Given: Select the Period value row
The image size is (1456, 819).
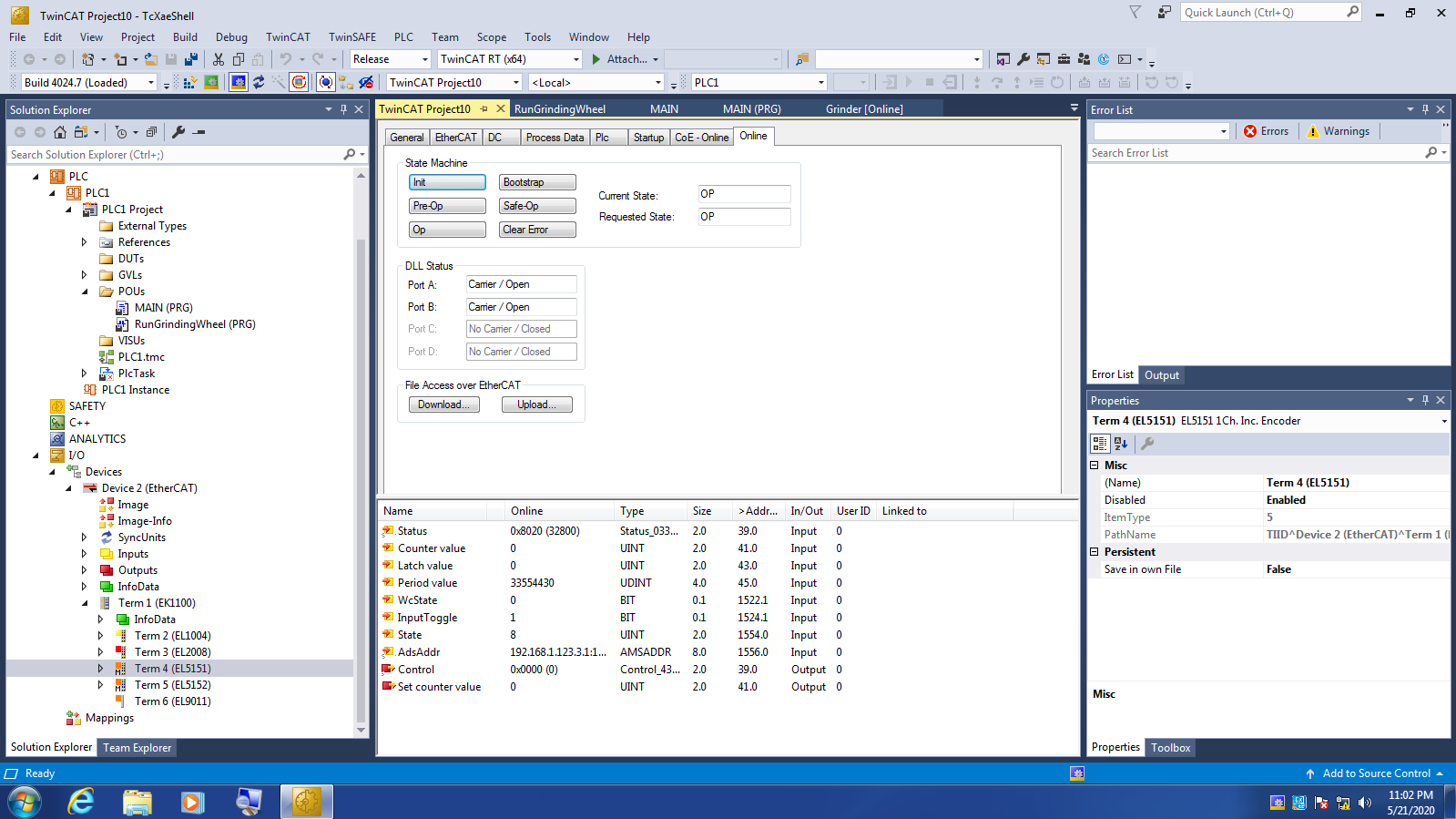Looking at the screenshot, I should click(x=728, y=583).
